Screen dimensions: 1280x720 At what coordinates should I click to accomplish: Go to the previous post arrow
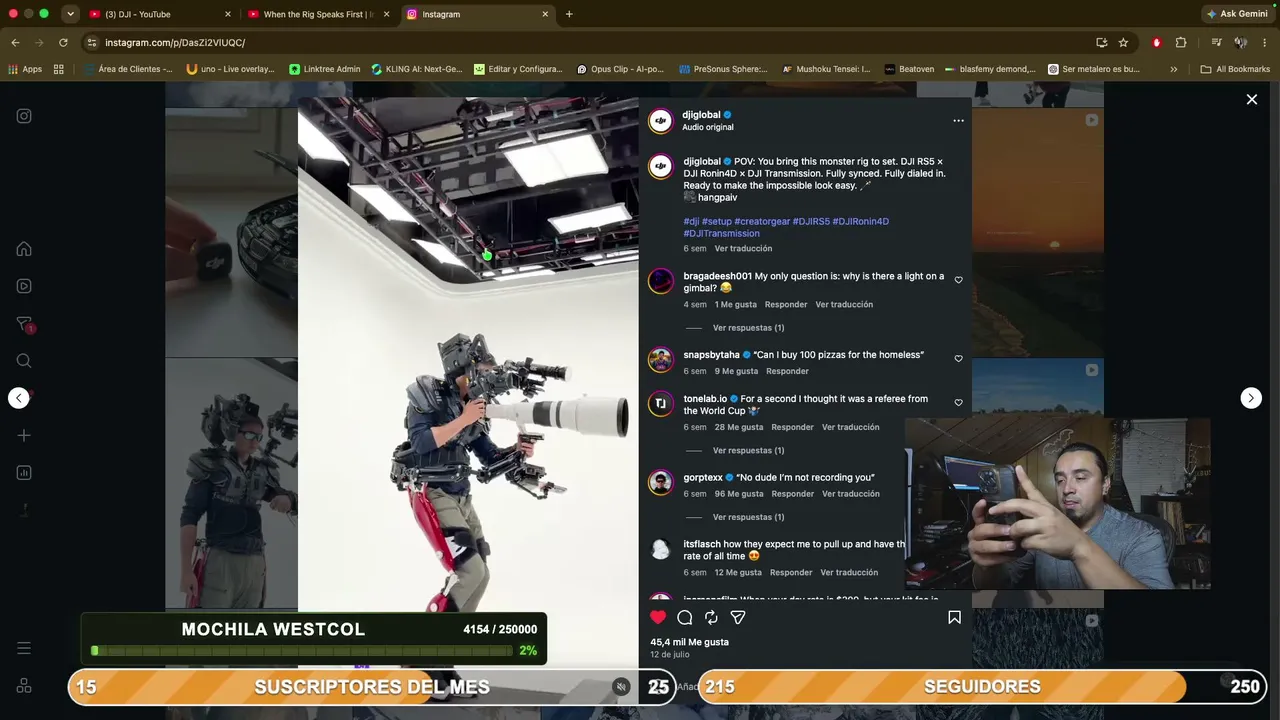pyautogui.click(x=19, y=398)
